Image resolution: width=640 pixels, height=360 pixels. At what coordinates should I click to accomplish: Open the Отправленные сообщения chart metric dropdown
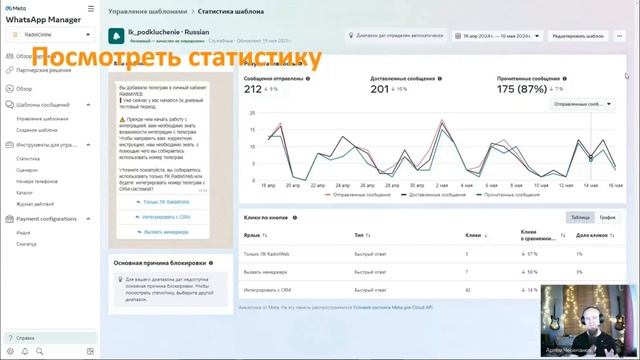pyautogui.click(x=582, y=104)
